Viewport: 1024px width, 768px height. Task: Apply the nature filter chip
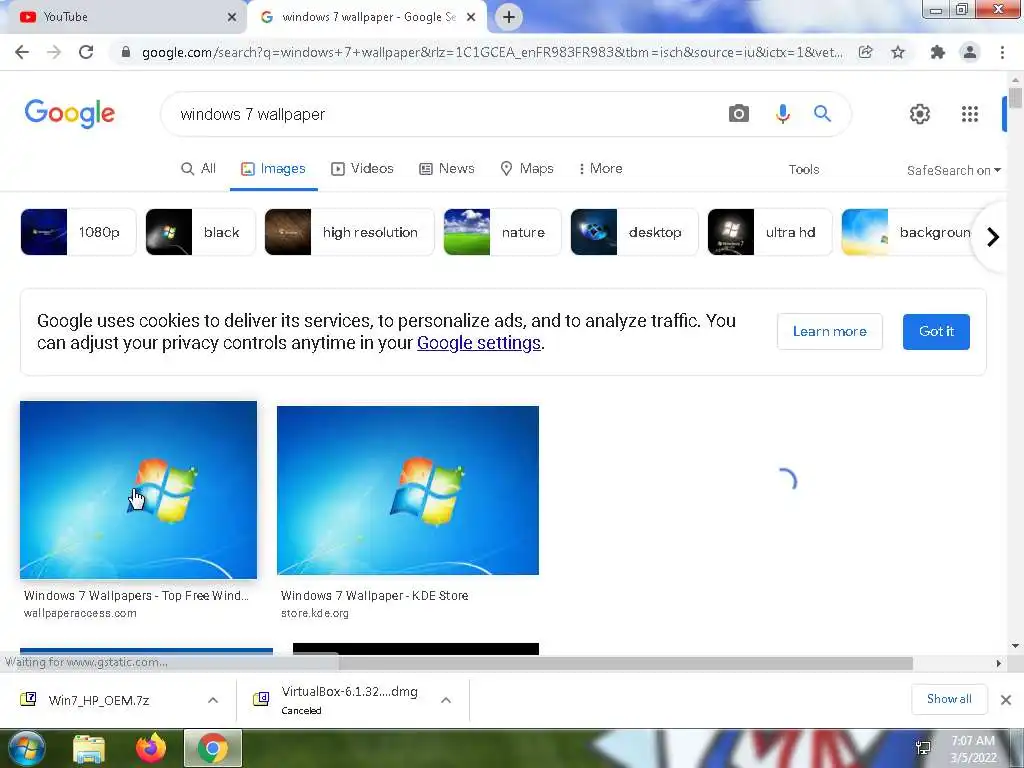(x=502, y=232)
